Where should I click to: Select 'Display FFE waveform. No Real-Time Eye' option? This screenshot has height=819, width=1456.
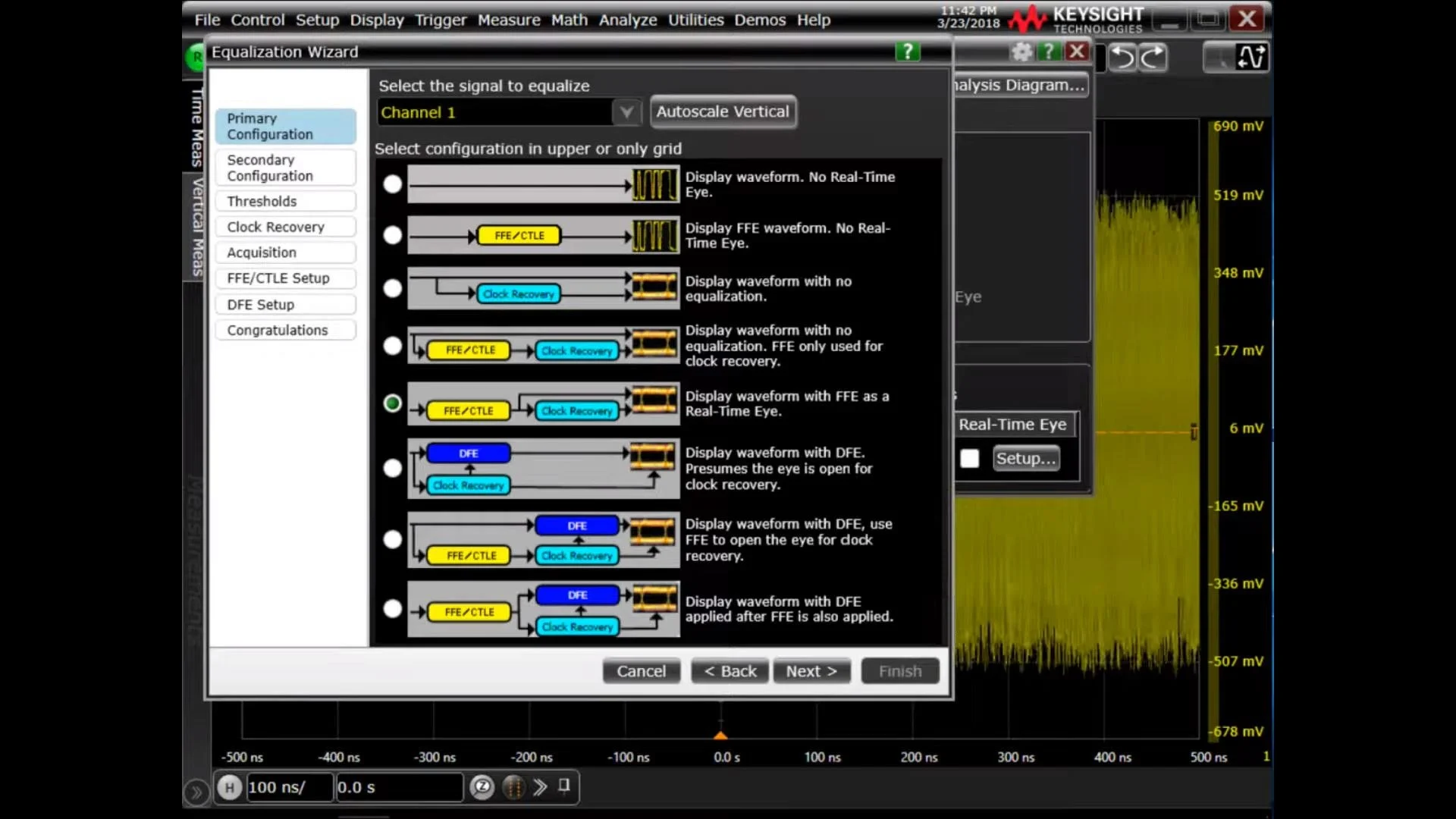click(x=392, y=235)
